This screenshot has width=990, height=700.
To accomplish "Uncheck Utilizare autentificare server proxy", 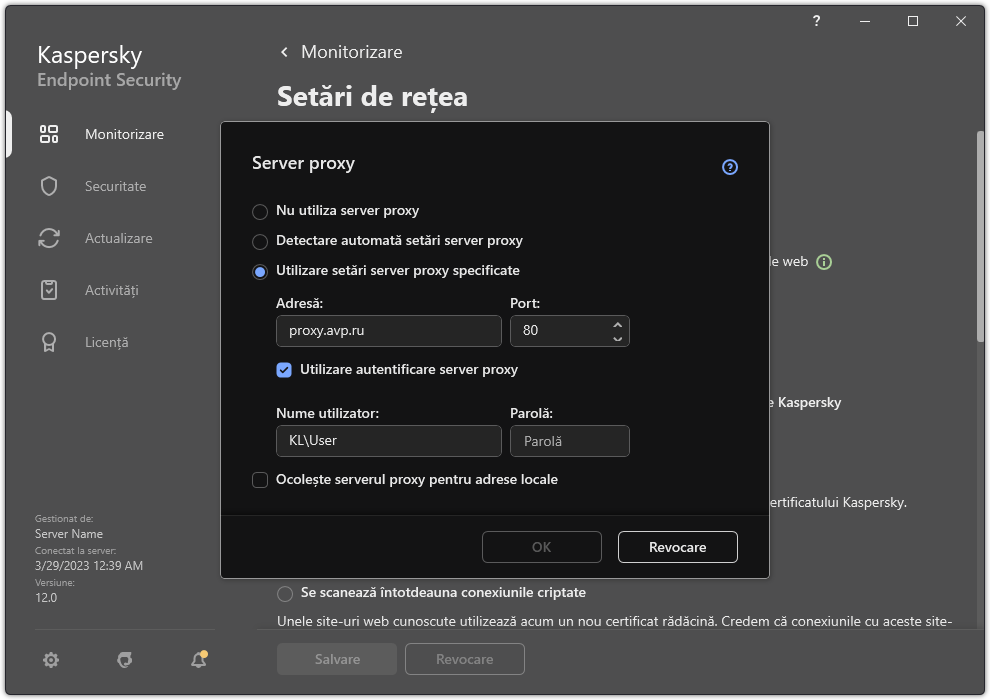I will pos(285,370).
